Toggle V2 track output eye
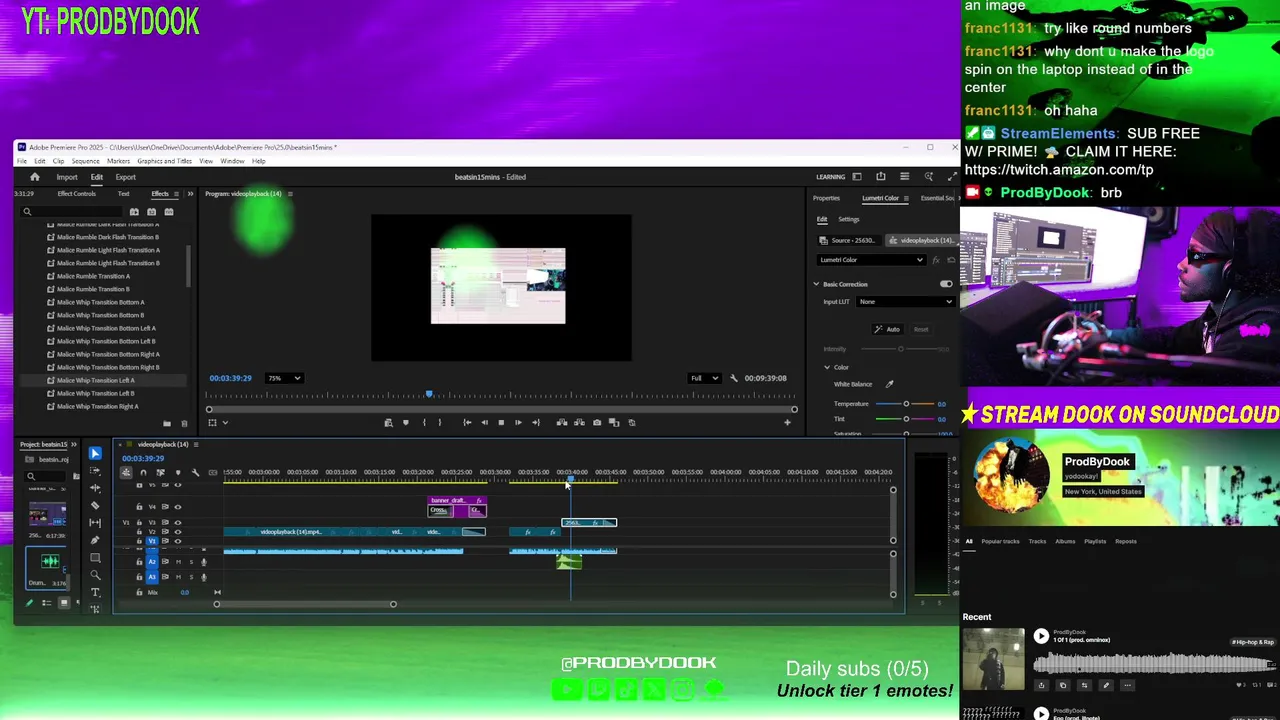This screenshot has width=1280, height=720. click(178, 532)
